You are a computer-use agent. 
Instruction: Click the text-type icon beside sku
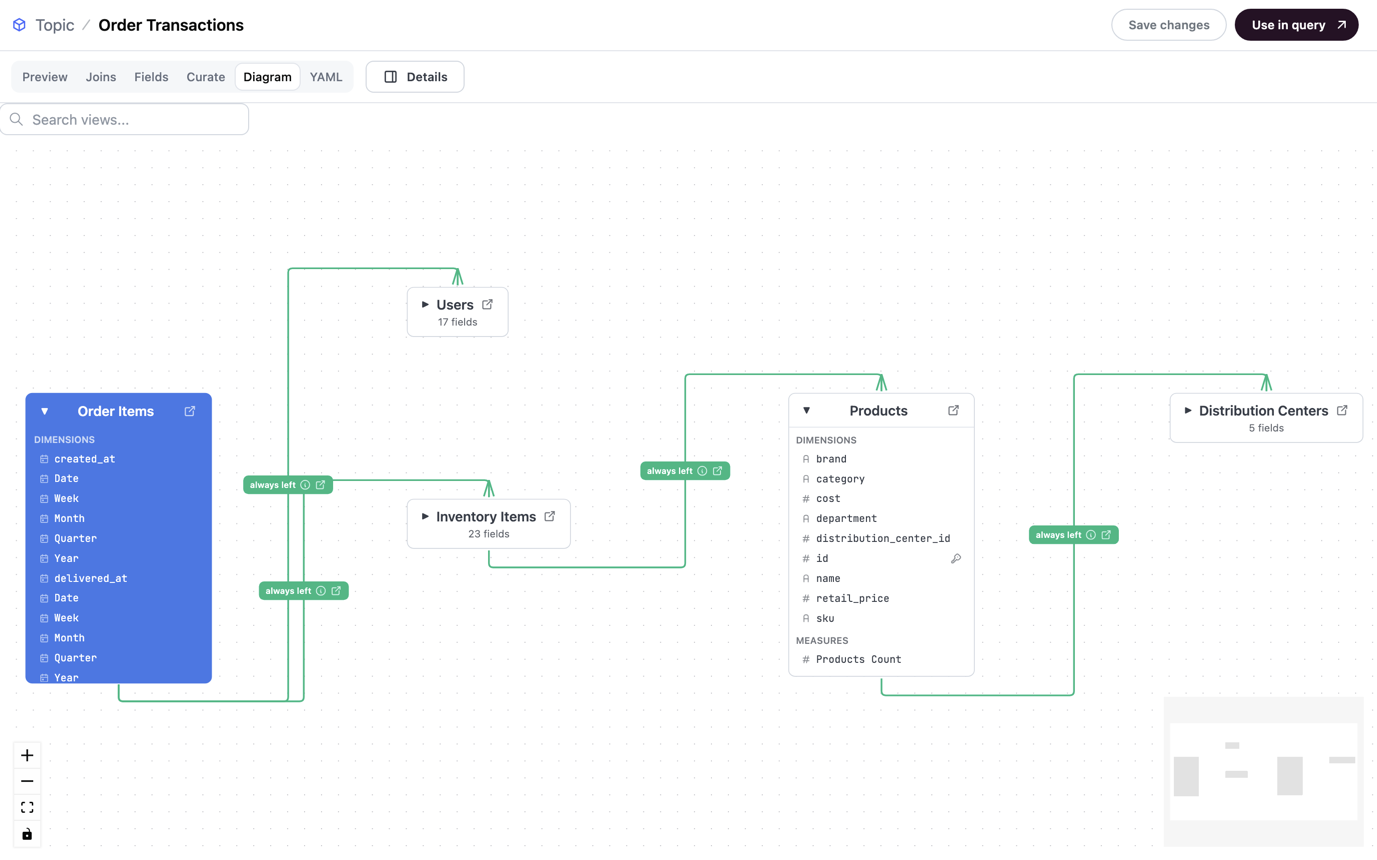806,619
